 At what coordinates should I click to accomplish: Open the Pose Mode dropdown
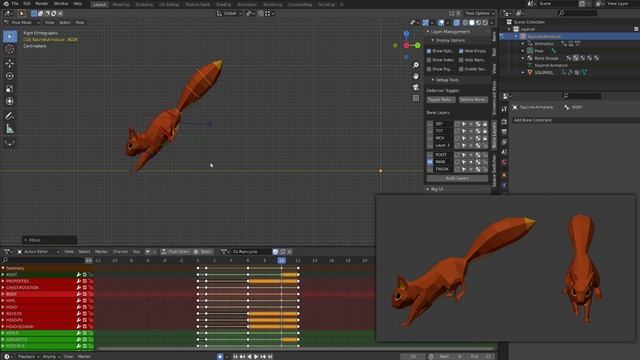[21, 22]
